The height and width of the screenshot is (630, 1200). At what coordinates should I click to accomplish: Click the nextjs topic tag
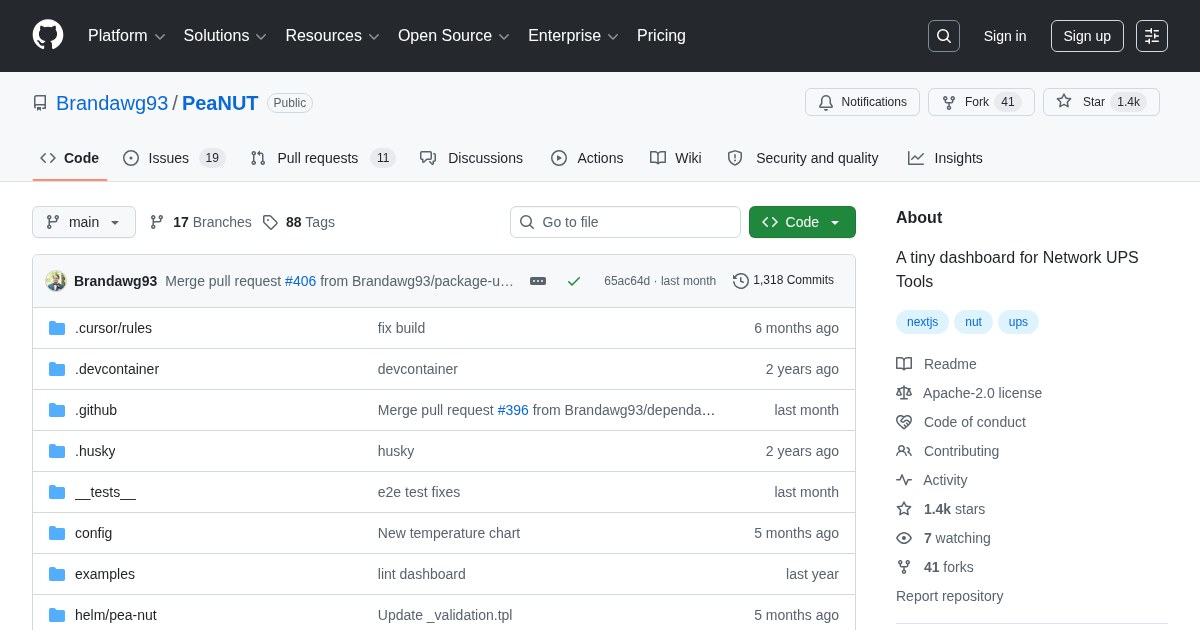pos(922,322)
